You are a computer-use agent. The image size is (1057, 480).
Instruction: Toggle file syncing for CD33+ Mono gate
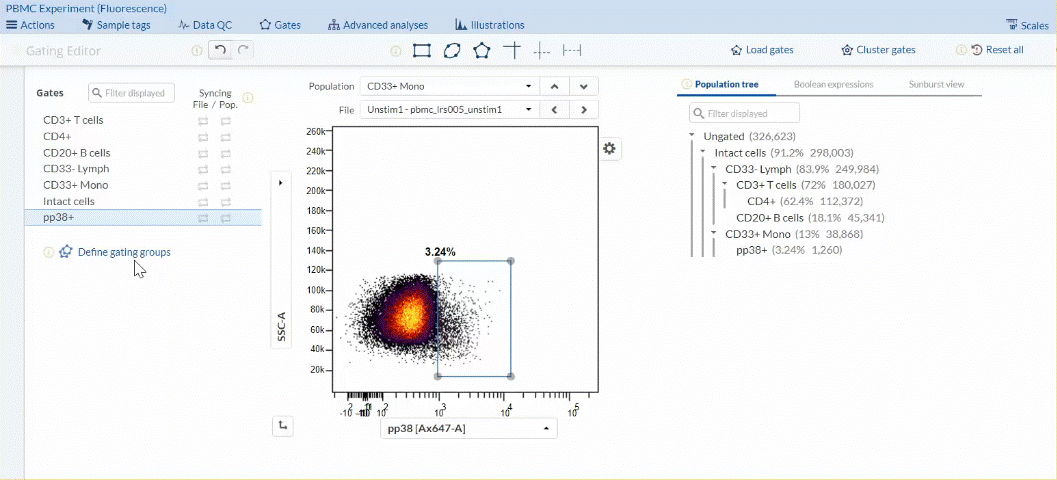203,186
